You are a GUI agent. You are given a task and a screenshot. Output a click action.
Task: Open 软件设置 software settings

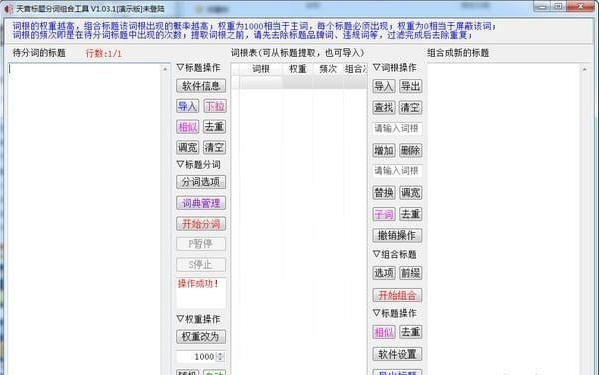tap(397, 354)
